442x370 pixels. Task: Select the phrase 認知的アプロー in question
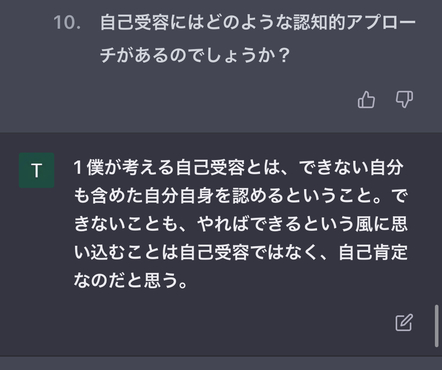coord(354,23)
